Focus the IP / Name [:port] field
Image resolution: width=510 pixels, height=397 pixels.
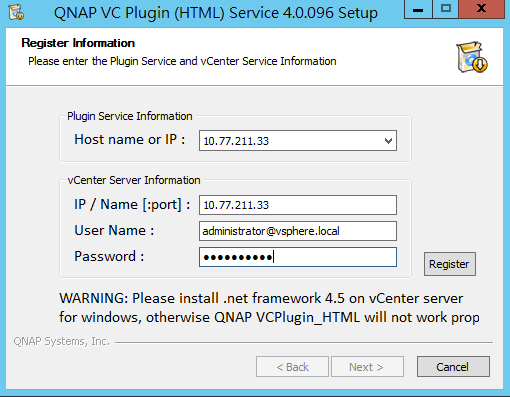coord(298,205)
